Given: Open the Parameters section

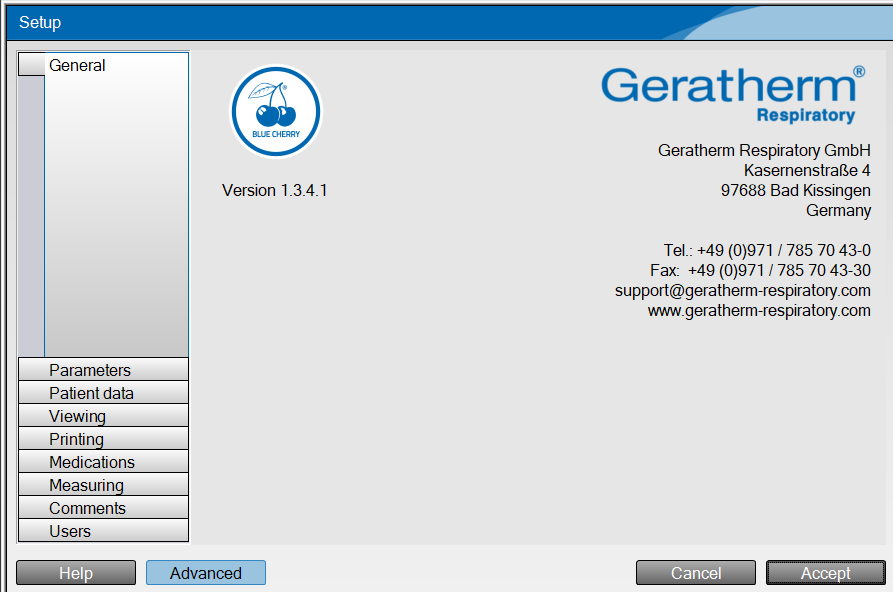Looking at the screenshot, I should (x=103, y=370).
